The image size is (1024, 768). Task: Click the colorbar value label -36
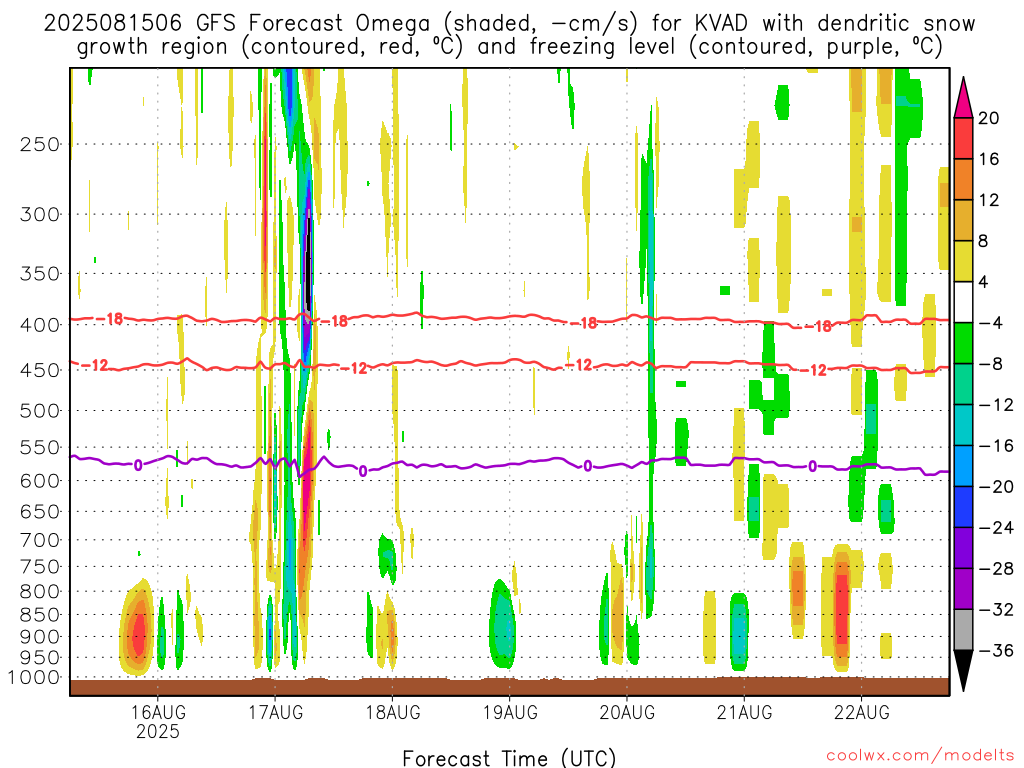(995, 650)
